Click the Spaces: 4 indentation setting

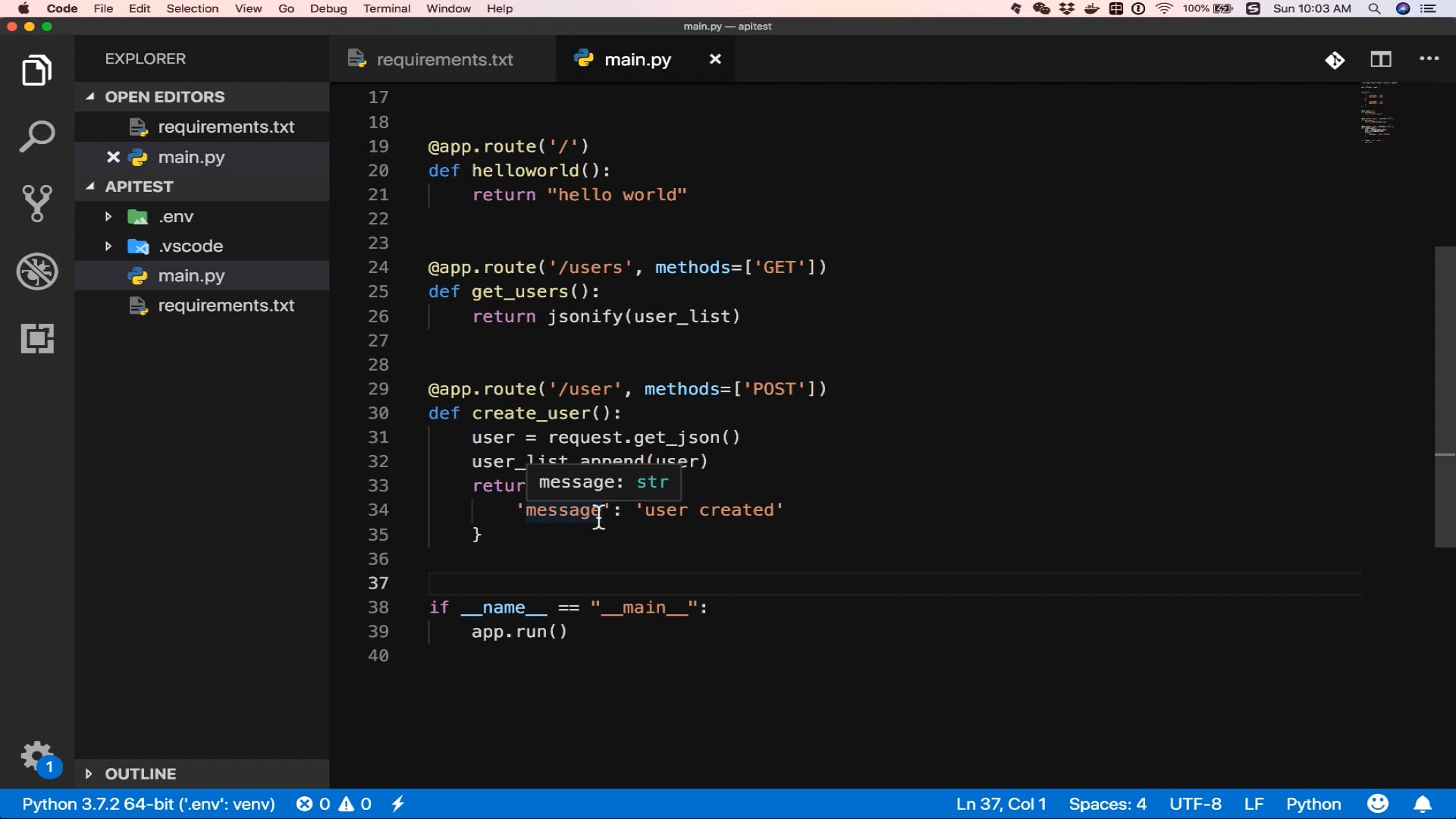(1107, 804)
